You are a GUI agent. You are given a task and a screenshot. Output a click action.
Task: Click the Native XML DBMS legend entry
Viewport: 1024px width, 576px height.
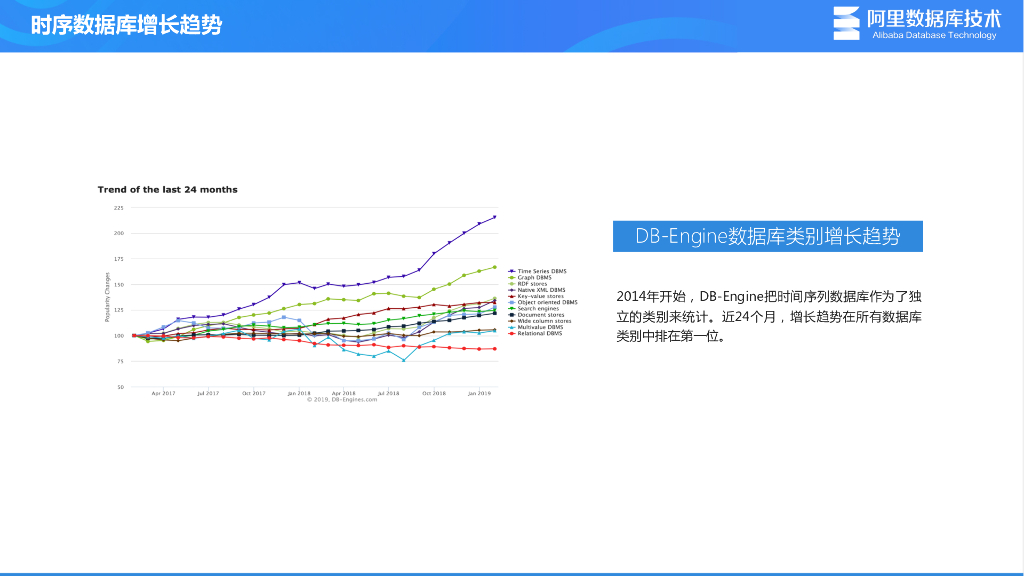coord(540,290)
